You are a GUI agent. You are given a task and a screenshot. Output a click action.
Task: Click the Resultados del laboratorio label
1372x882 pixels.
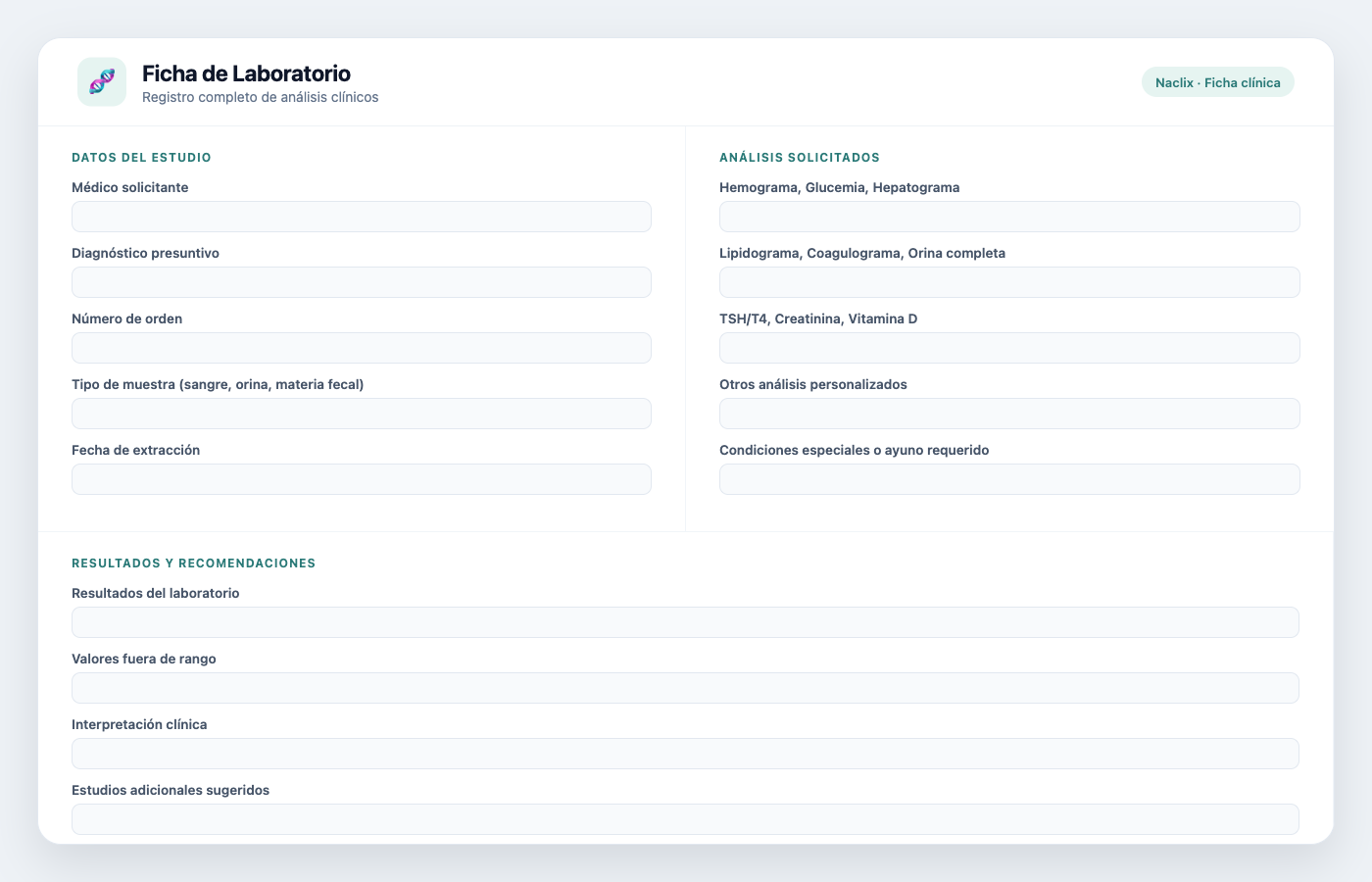pyautogui.click(x=156, y=593)
